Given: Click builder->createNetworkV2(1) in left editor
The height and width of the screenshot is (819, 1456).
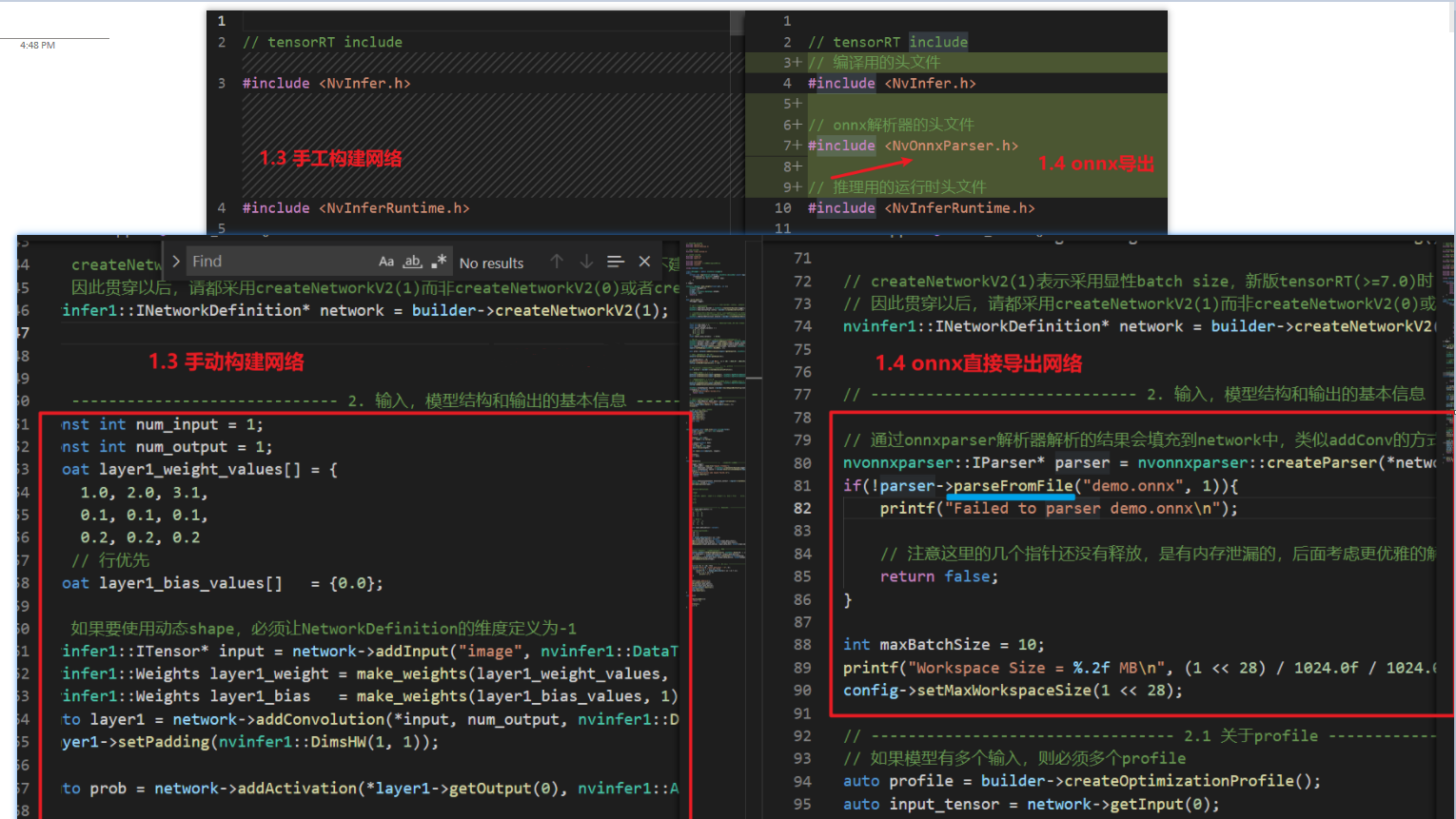Looking at the screenshot, I should click(540, 311).
